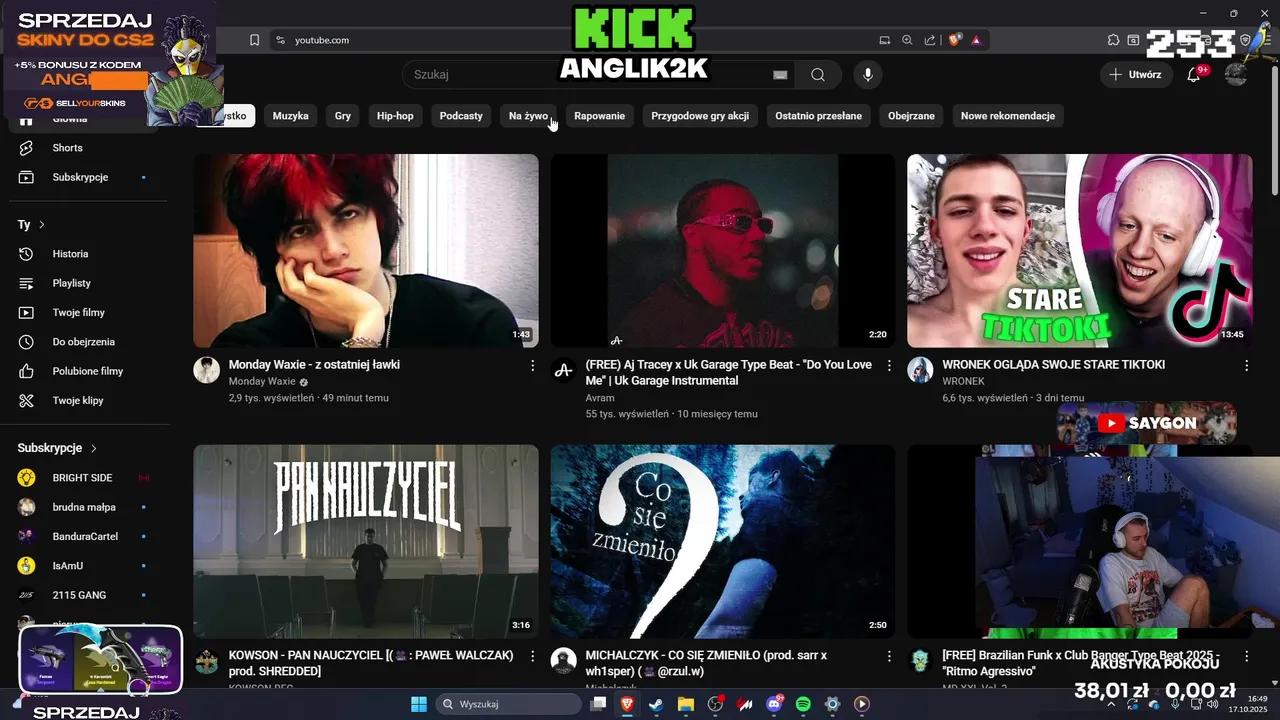Select the Na żywo filter chip

528,116
